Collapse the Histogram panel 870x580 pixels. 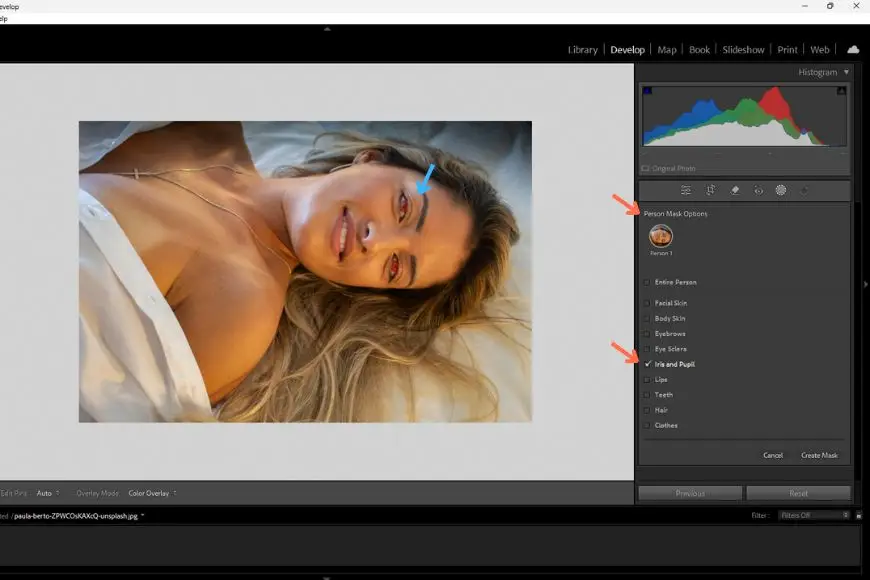[x=845, y=71]
